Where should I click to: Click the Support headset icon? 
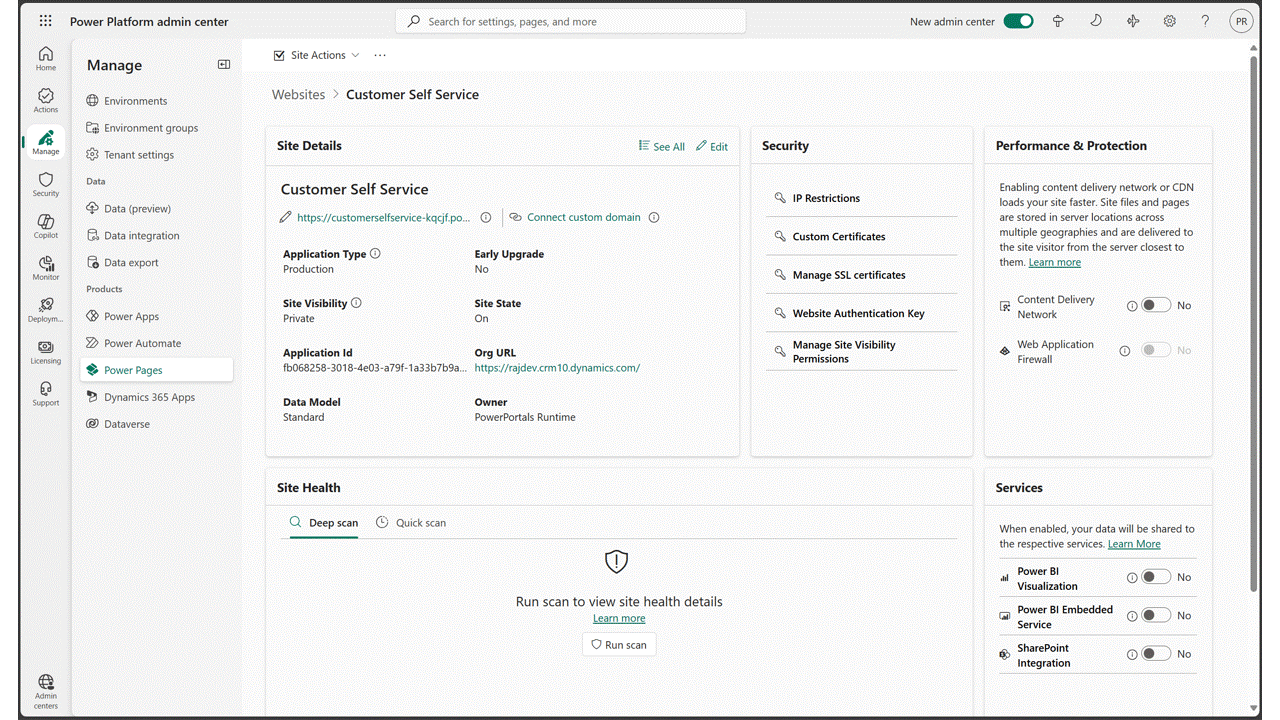(46, 392)
